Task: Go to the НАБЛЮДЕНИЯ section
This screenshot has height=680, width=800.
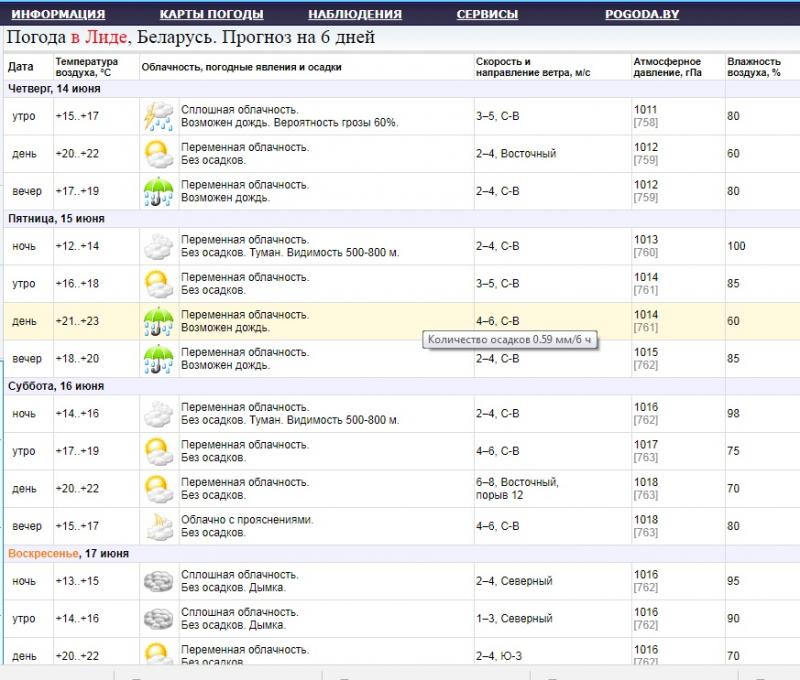Action: click(354, 15)
